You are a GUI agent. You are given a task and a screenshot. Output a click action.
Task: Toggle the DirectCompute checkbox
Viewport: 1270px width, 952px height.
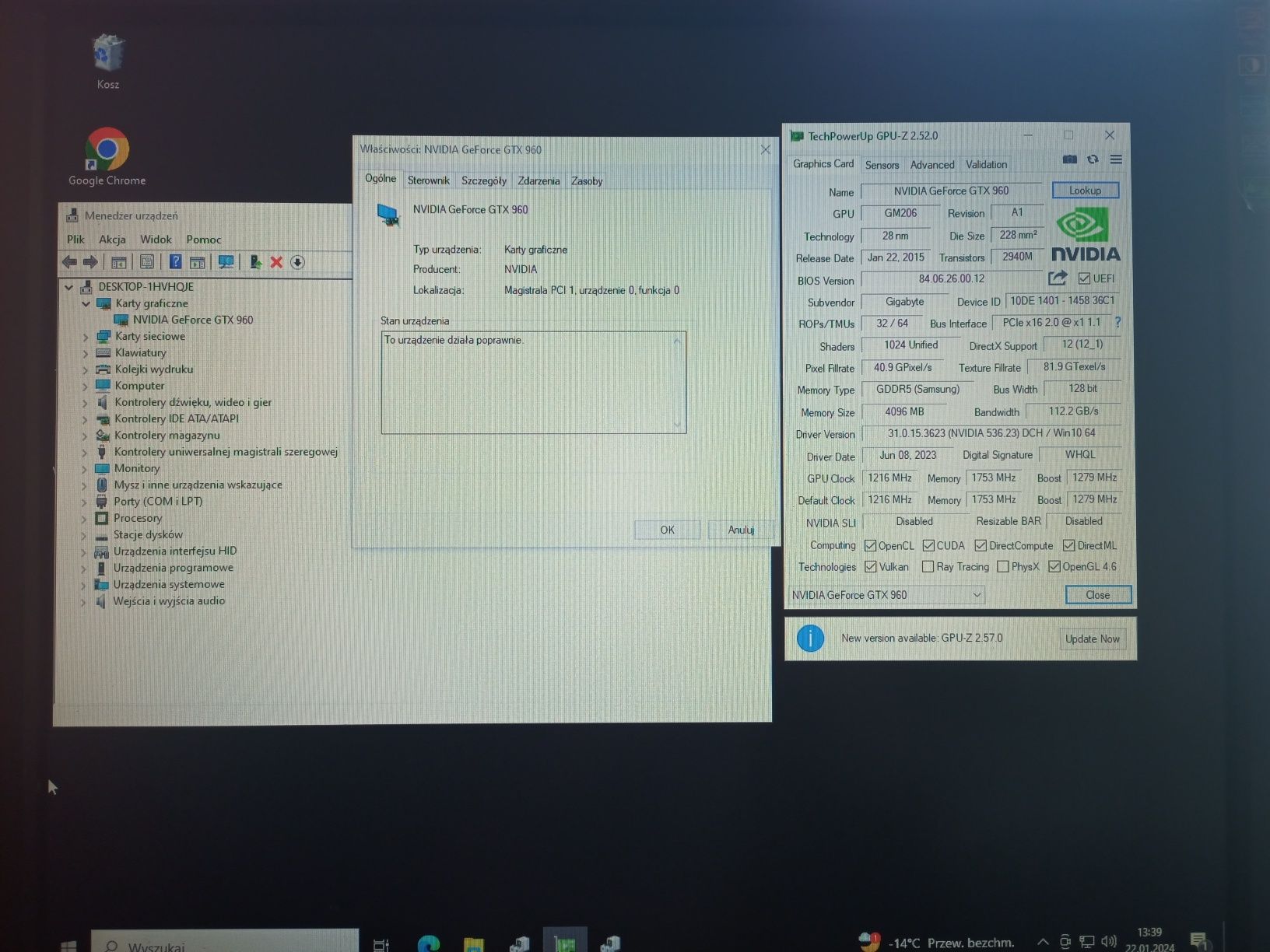pyautogui.click(x=981, y=545)
